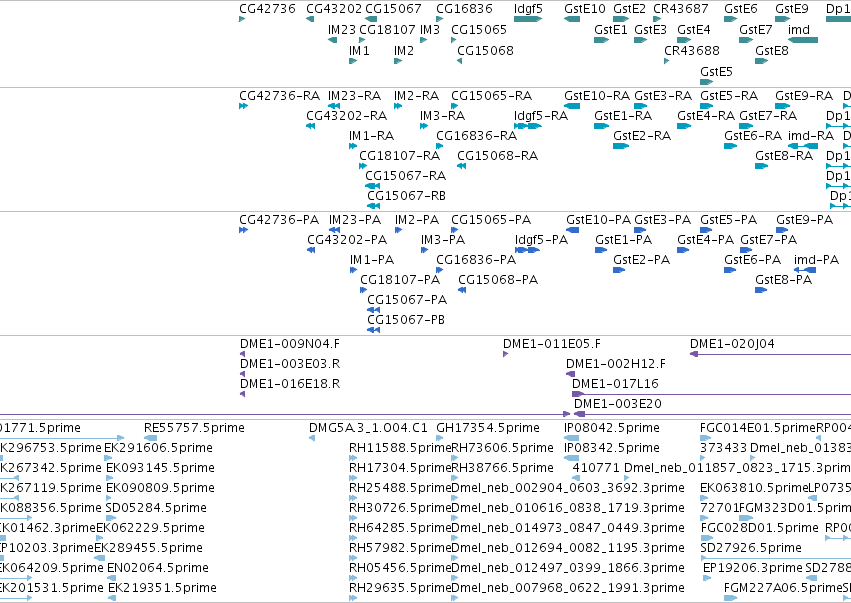Image resolution: width=851 pixels, height=603 pixels.
Task: Click clone DME1-003E20
Action: [x=618, y=404]
